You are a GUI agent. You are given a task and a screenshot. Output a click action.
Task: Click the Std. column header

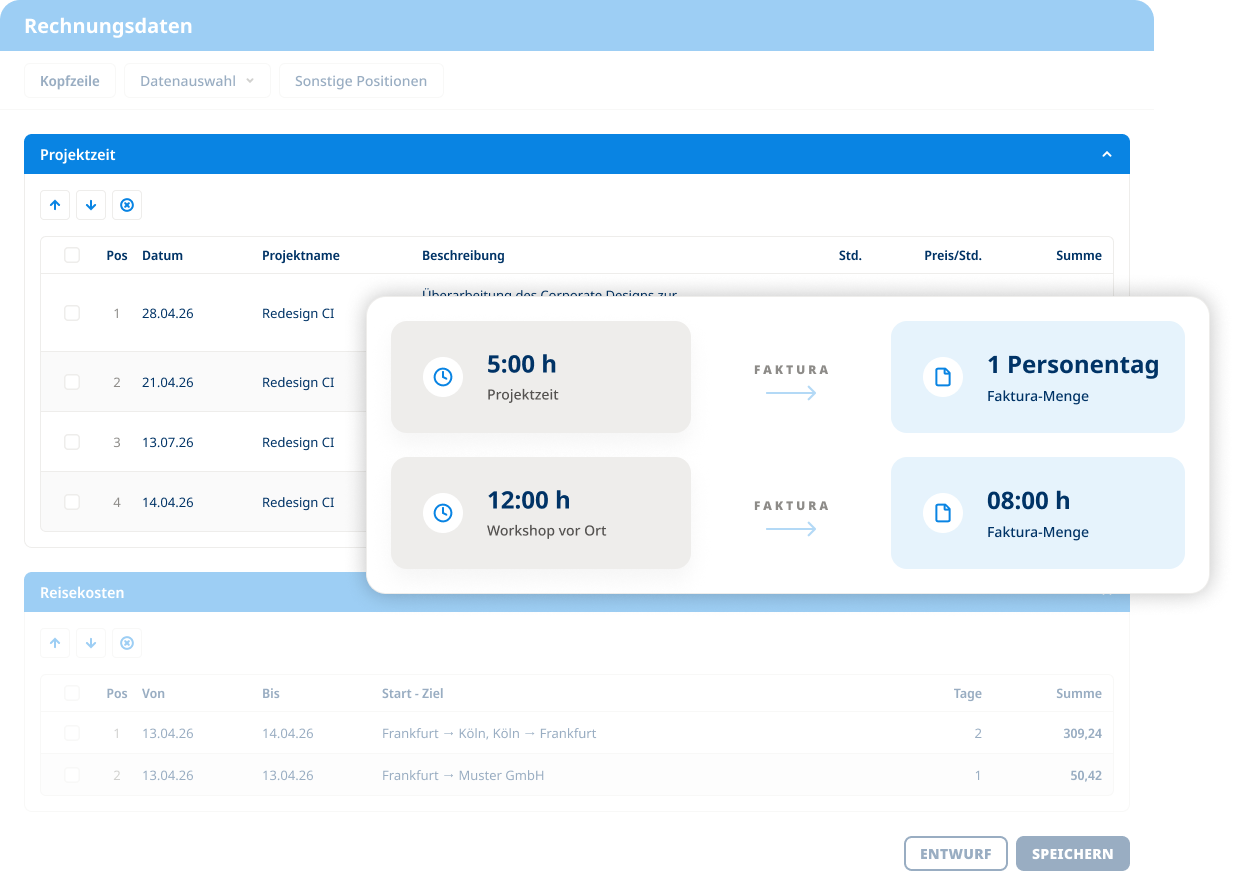(x=850, y=255)
